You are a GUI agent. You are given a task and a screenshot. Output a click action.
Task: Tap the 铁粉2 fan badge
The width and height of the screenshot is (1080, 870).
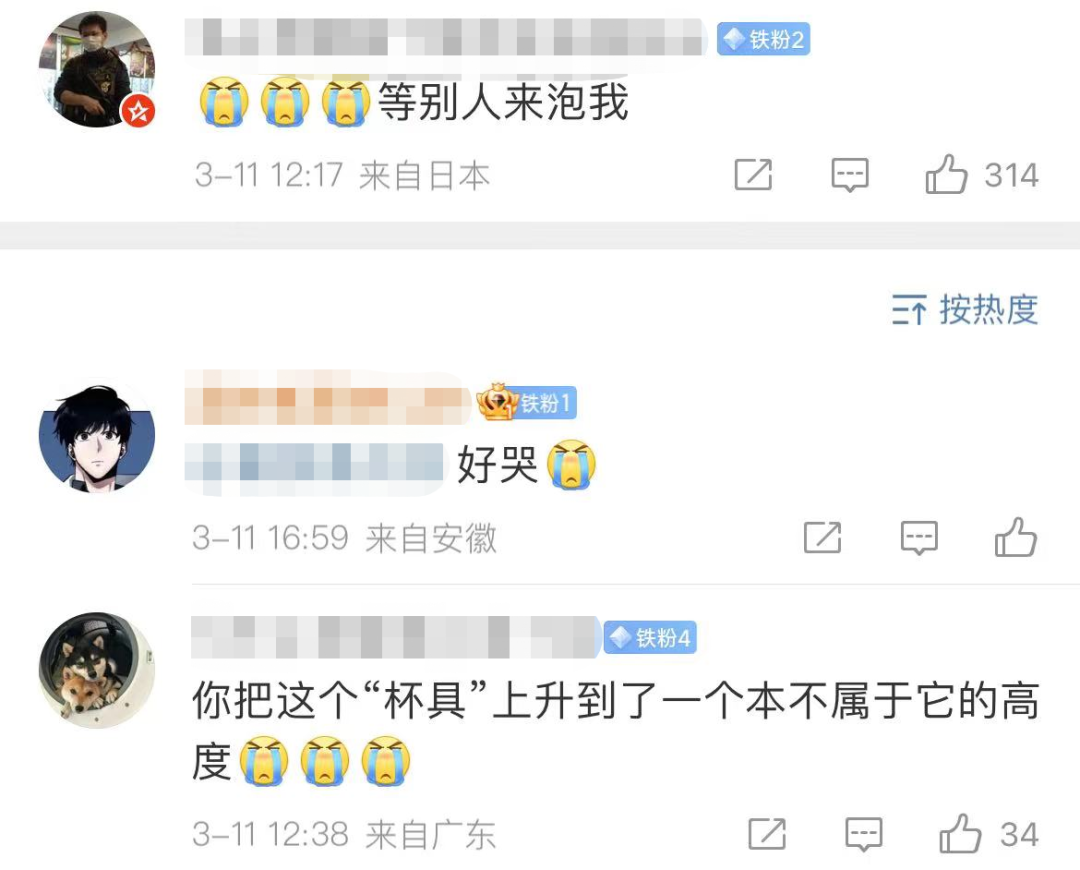pyautogui.click(x=763, y=39)
